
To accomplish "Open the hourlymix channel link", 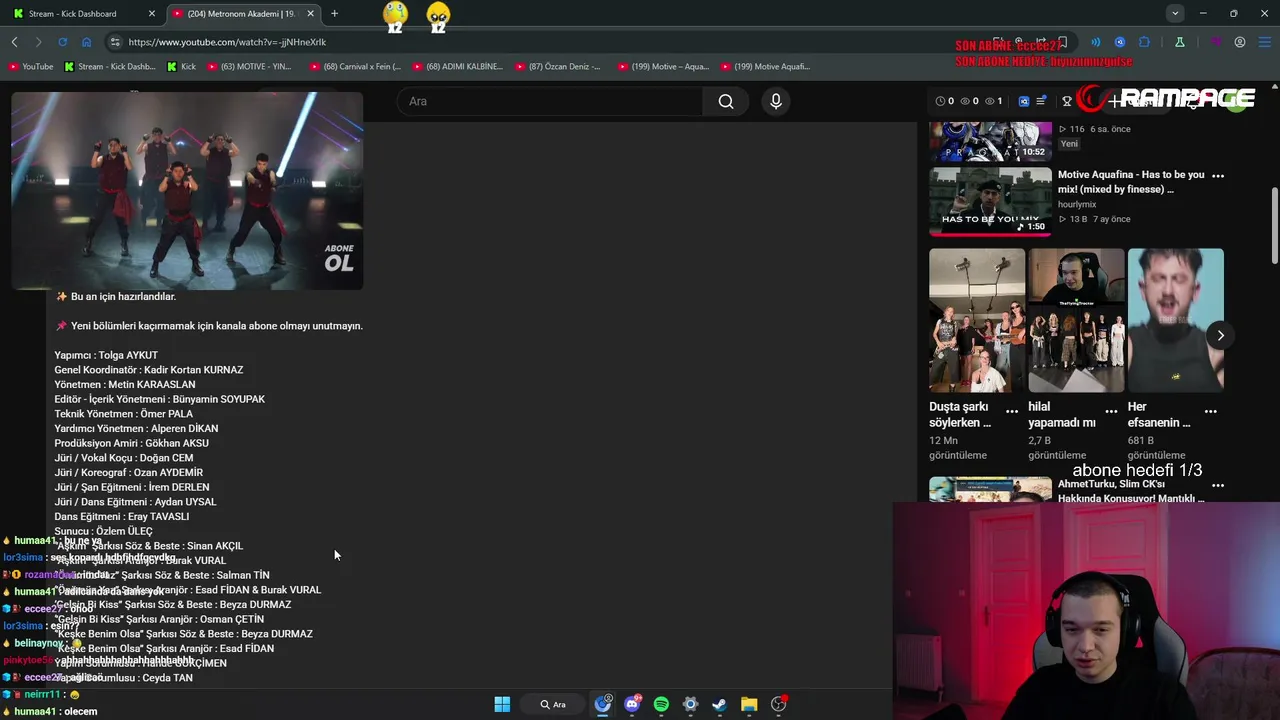I will tap(1077, 204).
